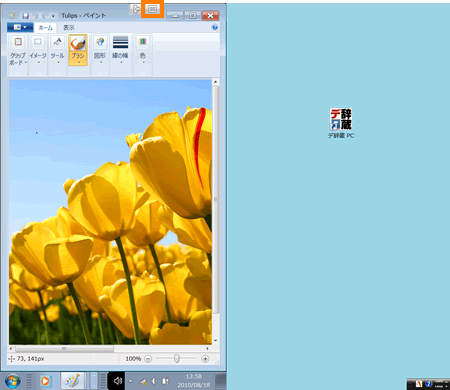Open the Windows Start orb
450x390 pixels.
pos(13,381)
